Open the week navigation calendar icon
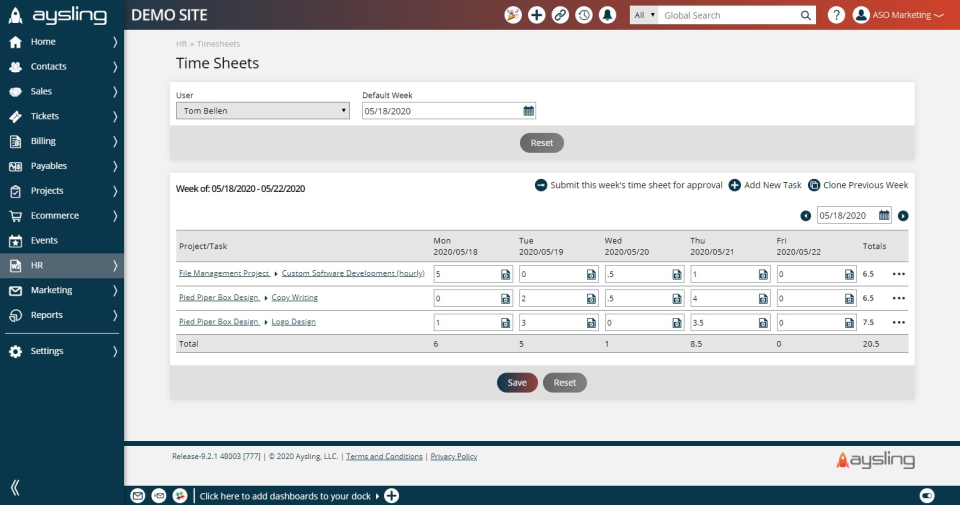 point(884,215)
